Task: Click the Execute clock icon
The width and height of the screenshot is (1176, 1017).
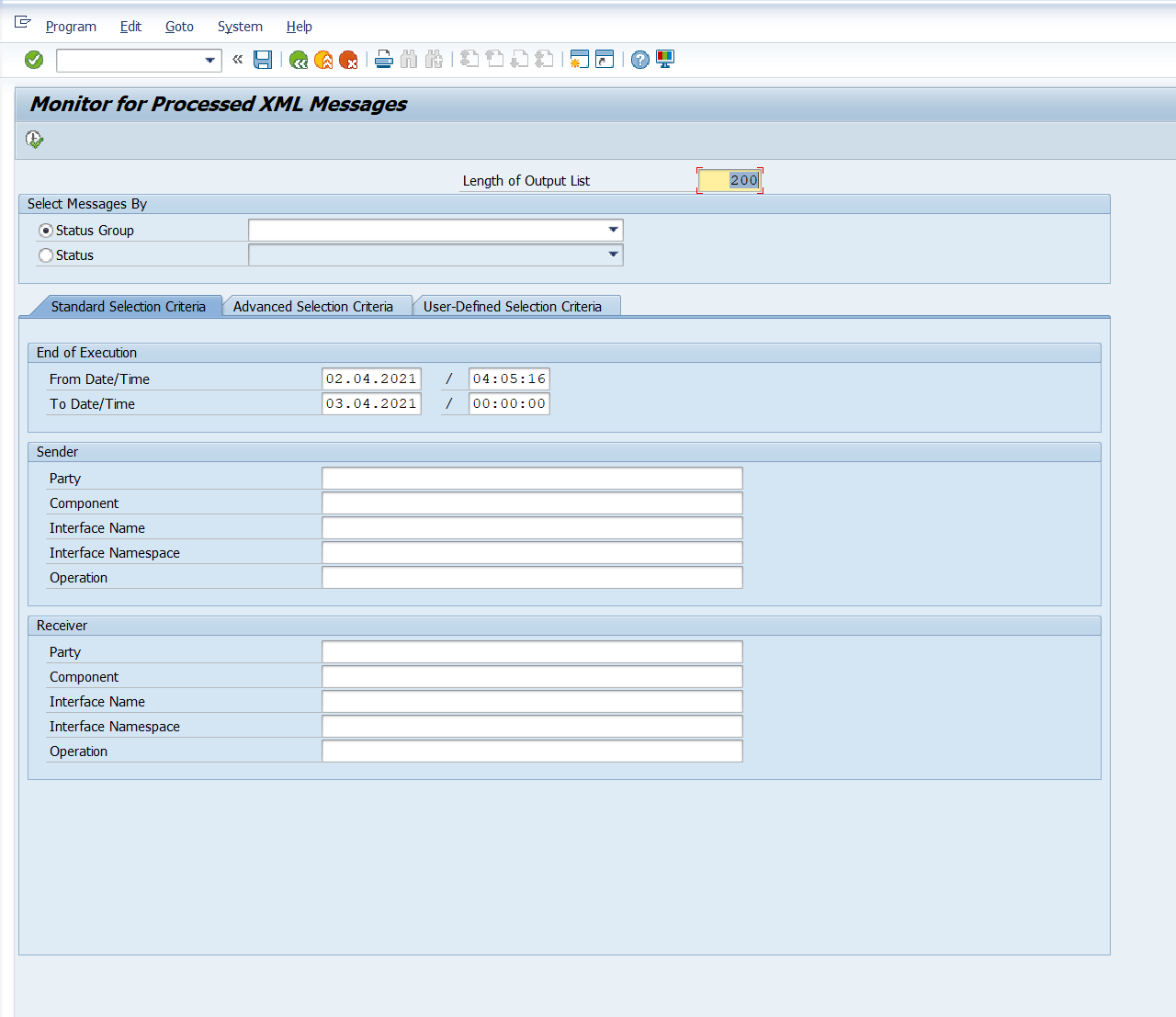Action: pos(35,140)
